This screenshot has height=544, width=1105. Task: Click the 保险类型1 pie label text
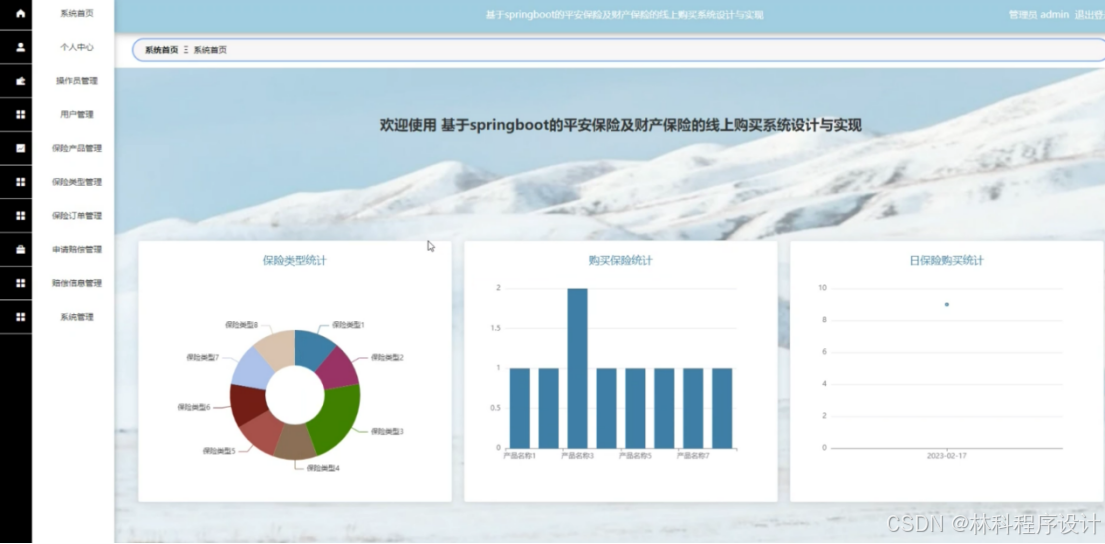pos(348,325)
